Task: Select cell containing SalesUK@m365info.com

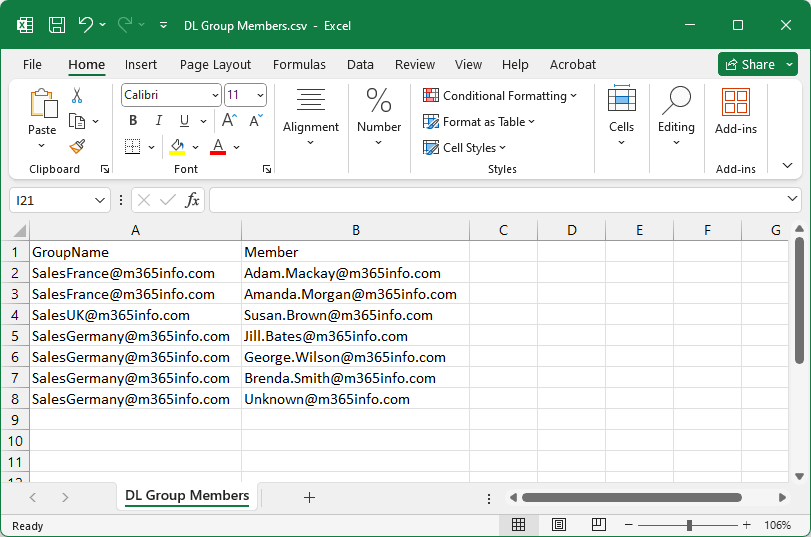Action: pos(136,315)
